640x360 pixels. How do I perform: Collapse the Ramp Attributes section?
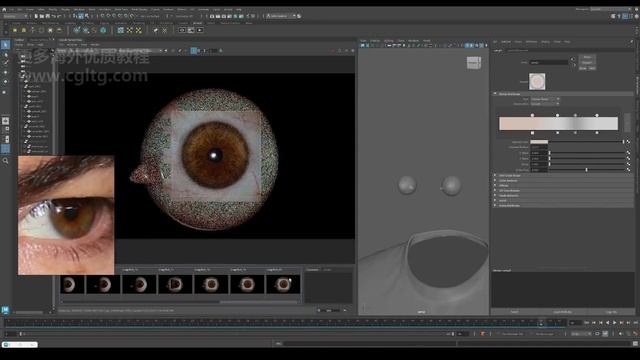[x=496, y=94]
